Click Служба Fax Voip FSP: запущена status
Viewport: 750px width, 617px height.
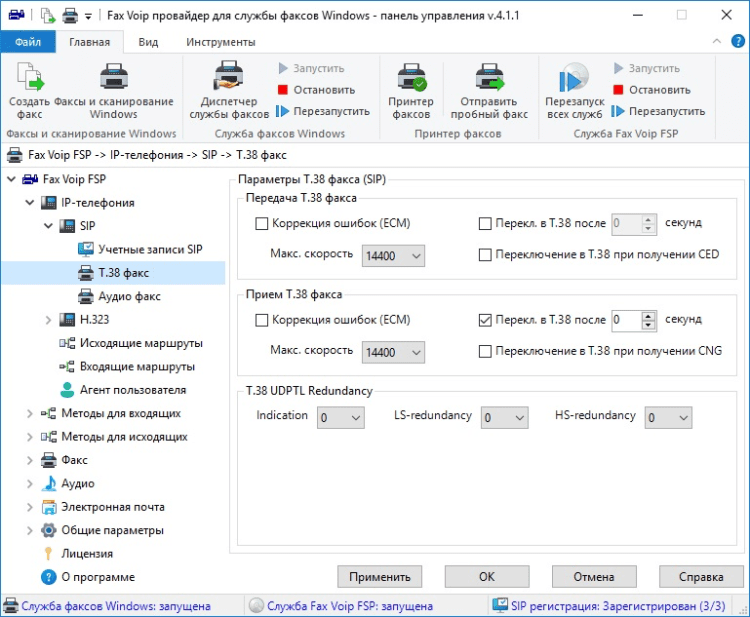pos(342,606)
